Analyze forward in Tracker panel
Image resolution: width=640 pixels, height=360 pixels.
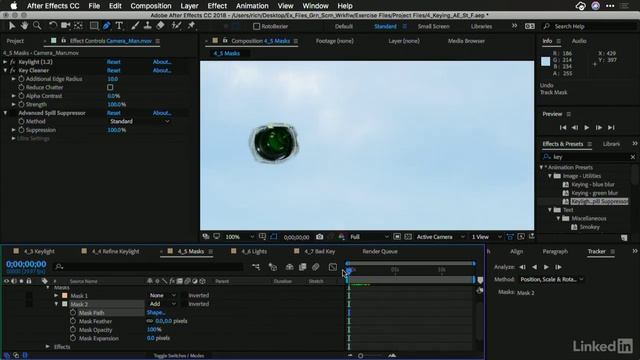[546, 267]
